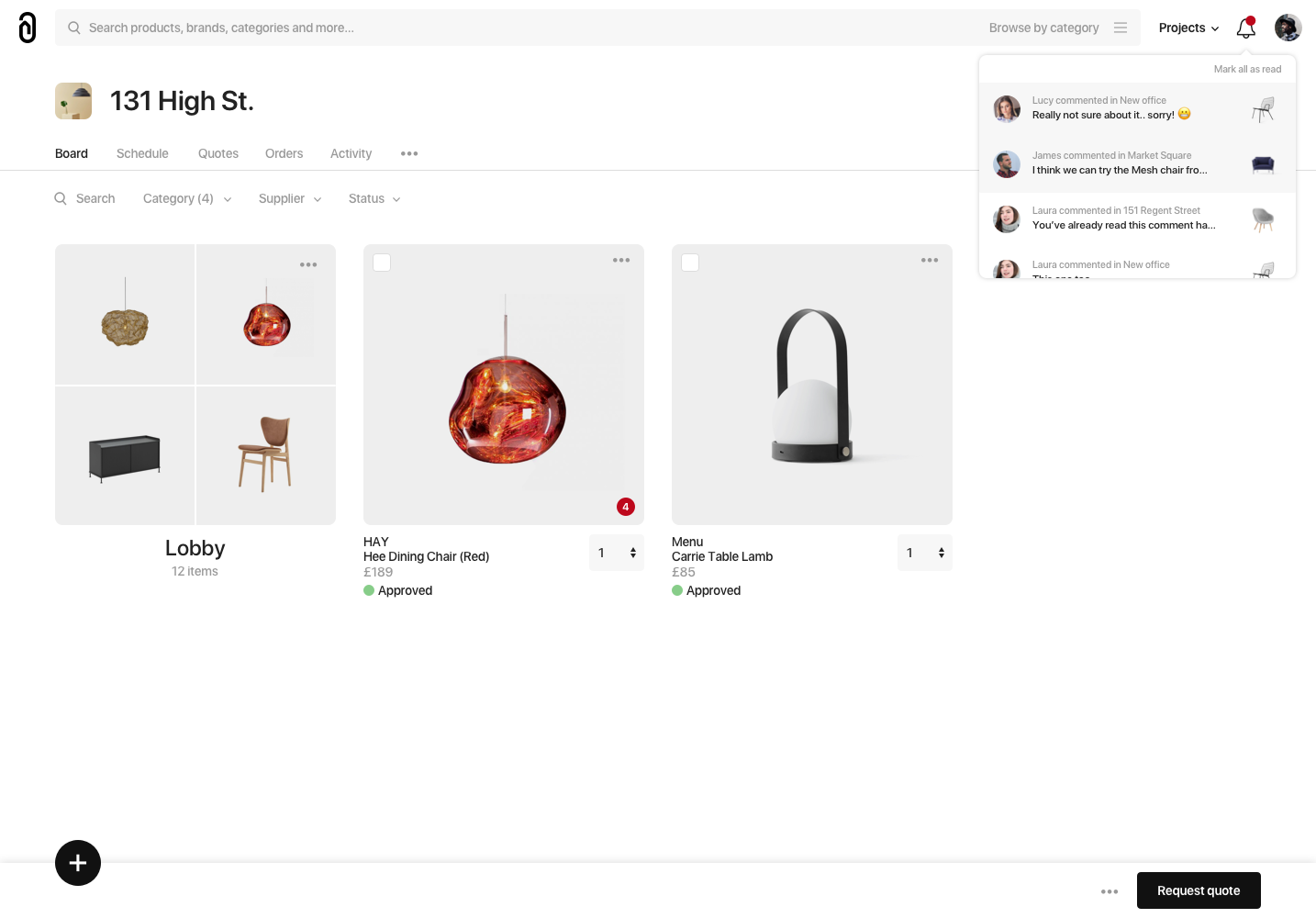The height and width of the screenshot is (918, 1316).
Task: Click the Carrie Table Lamb name
Action: [722, 556]
